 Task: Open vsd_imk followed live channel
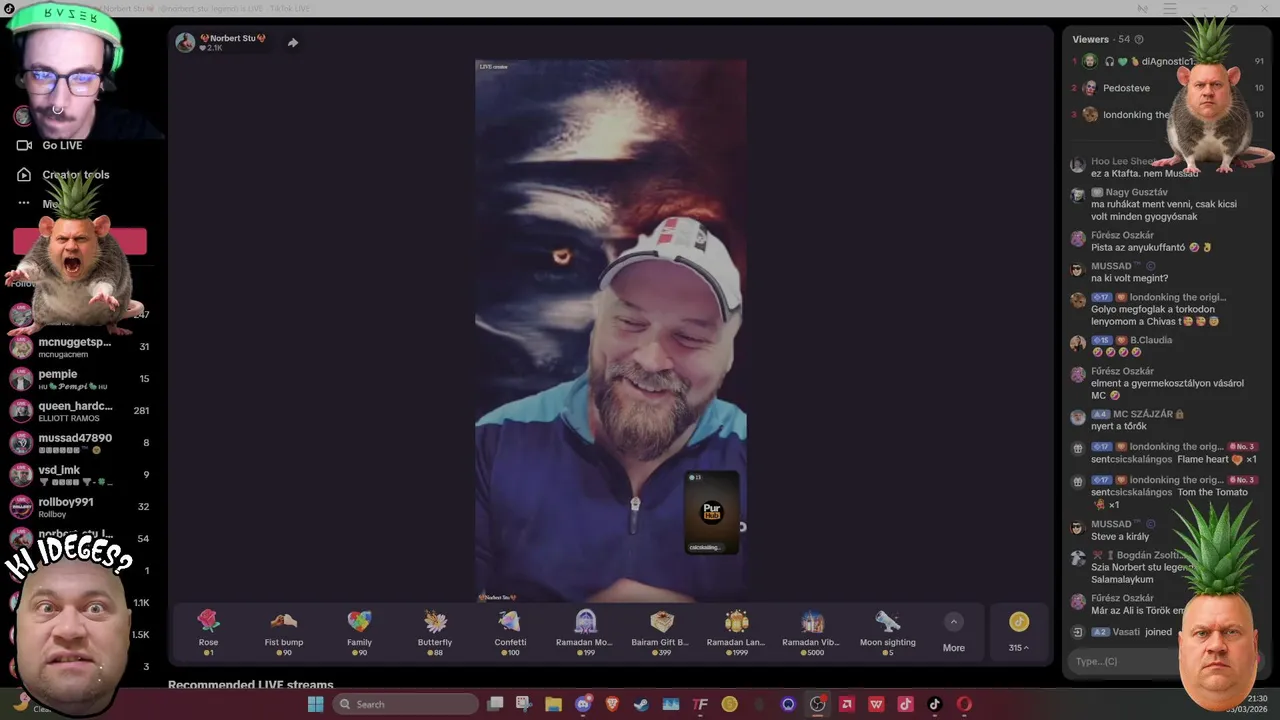pos(78,475)
